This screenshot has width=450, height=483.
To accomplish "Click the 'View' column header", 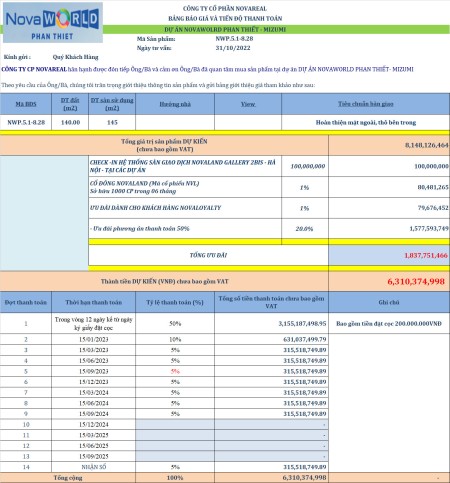I will (x=248, y=104).
